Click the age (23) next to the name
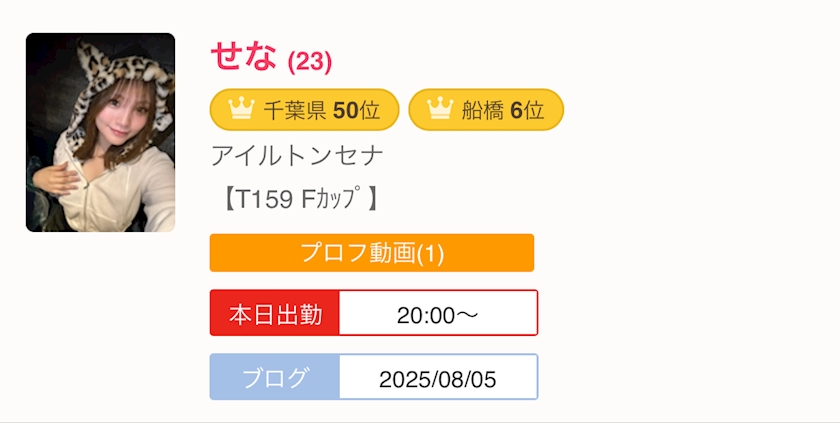Screen dimensions: 840x423 tap(310, 62)
